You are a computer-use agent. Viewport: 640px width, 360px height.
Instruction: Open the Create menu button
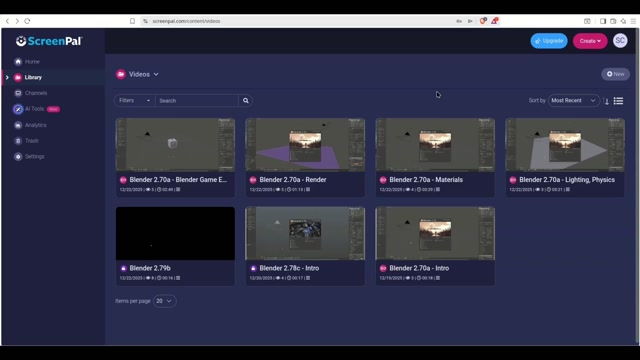click(x=590, y=41)
